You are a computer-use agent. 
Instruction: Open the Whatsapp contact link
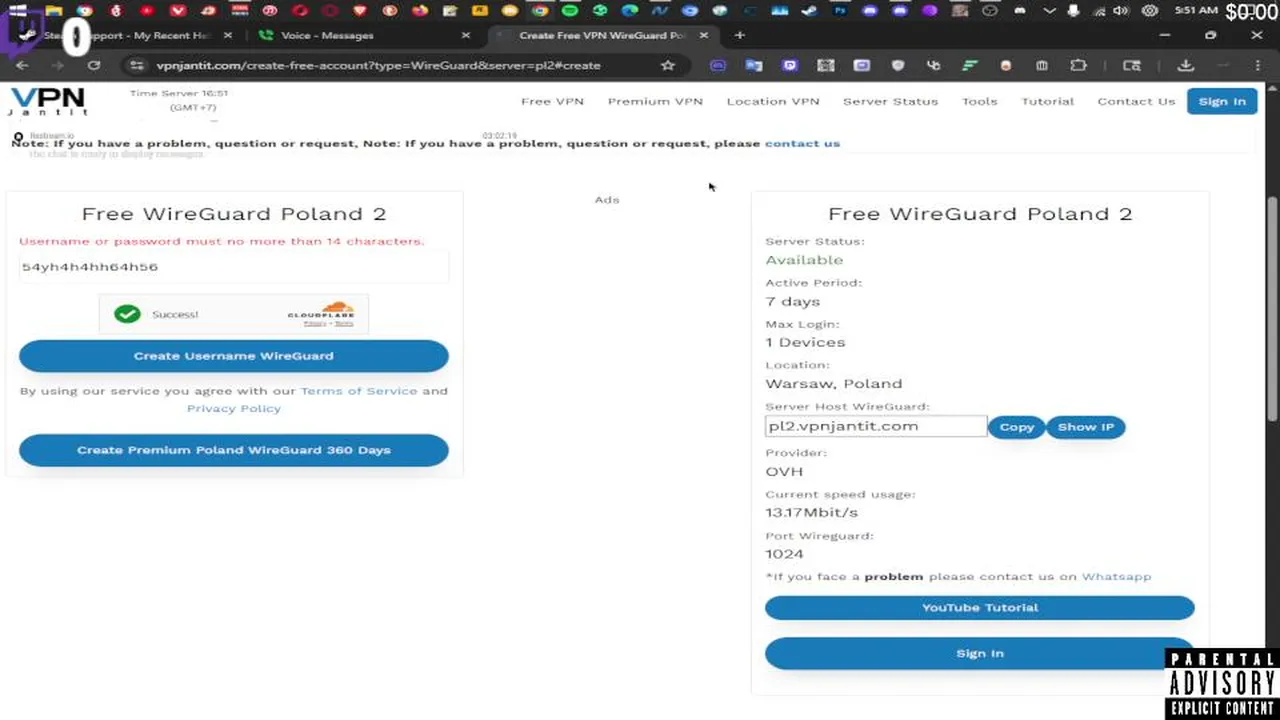pos(1116,576)
